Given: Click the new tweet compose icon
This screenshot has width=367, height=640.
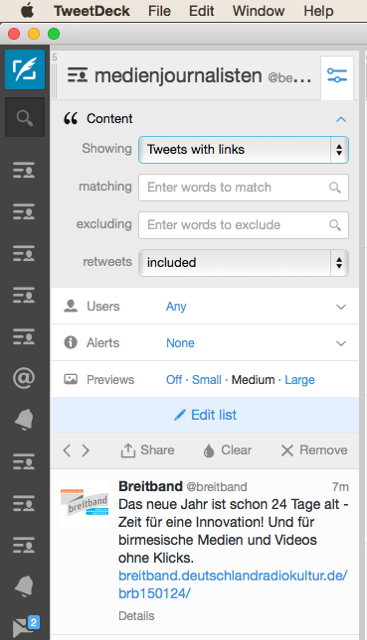Looking at the screenshot, I should click(x=25, y=69).
